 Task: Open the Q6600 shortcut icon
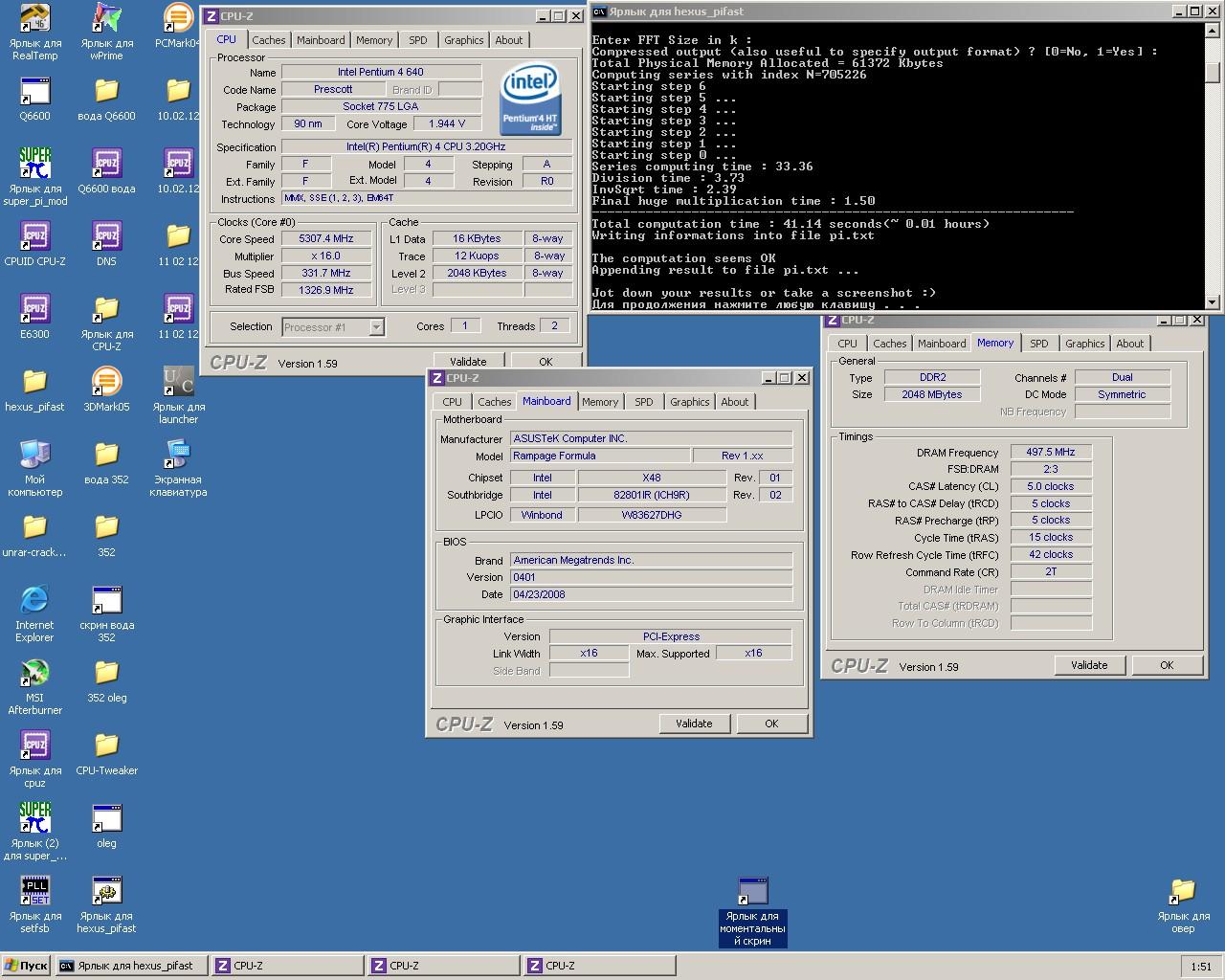coord(35,92)
